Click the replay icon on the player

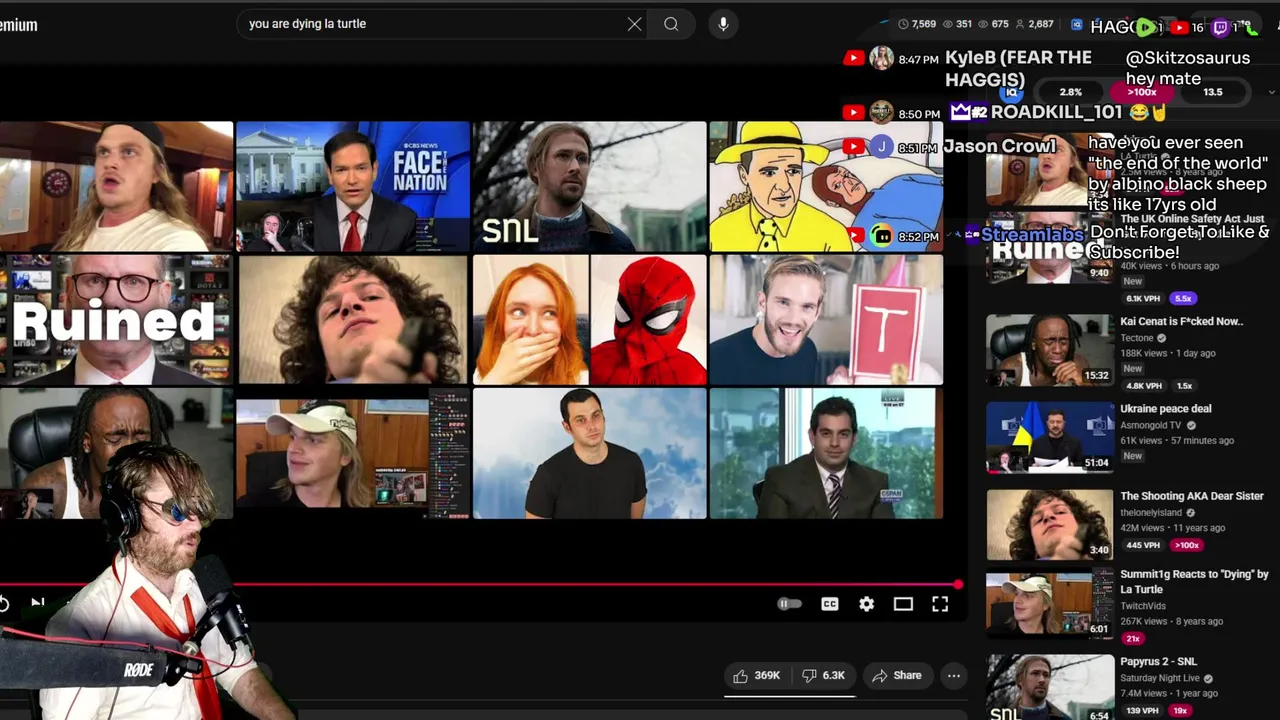click(x=4, y=603)
